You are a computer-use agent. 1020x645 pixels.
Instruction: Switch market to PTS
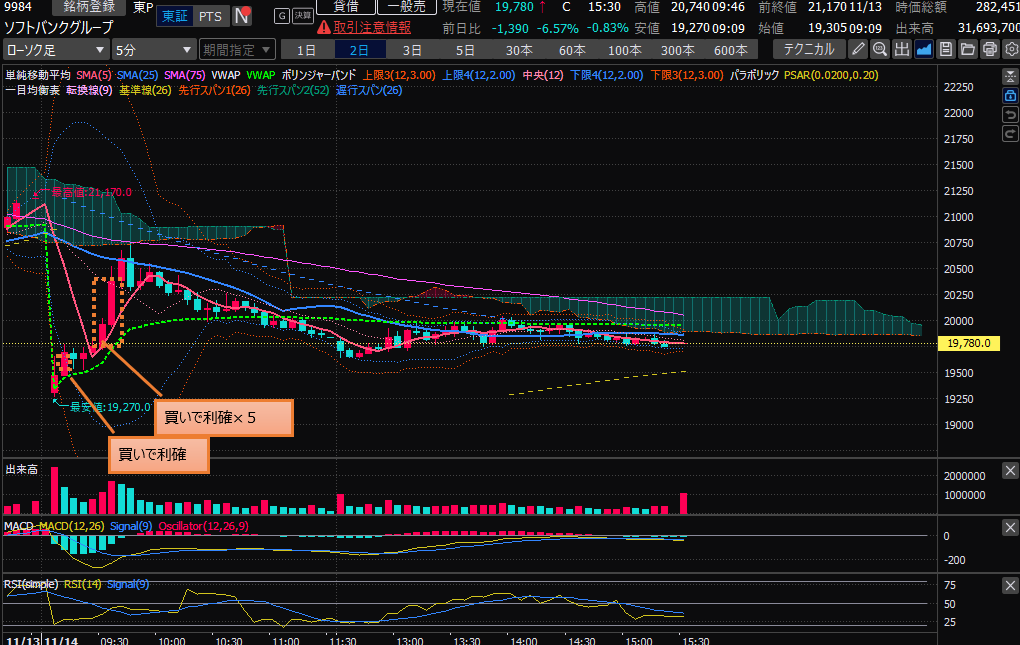210,16
